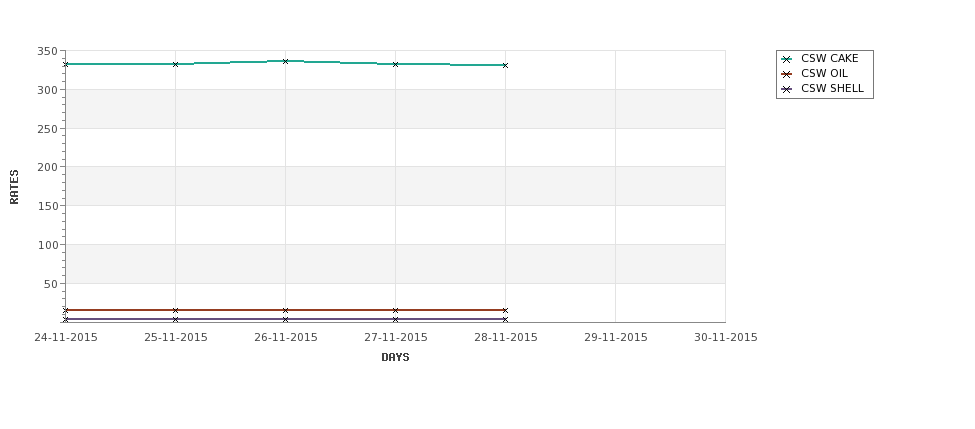The width and height of the screenshot is (975, 429).
Task: Click the CSW OIL legend marker icon
Action: pyautogui.click(x=787, y=74)
